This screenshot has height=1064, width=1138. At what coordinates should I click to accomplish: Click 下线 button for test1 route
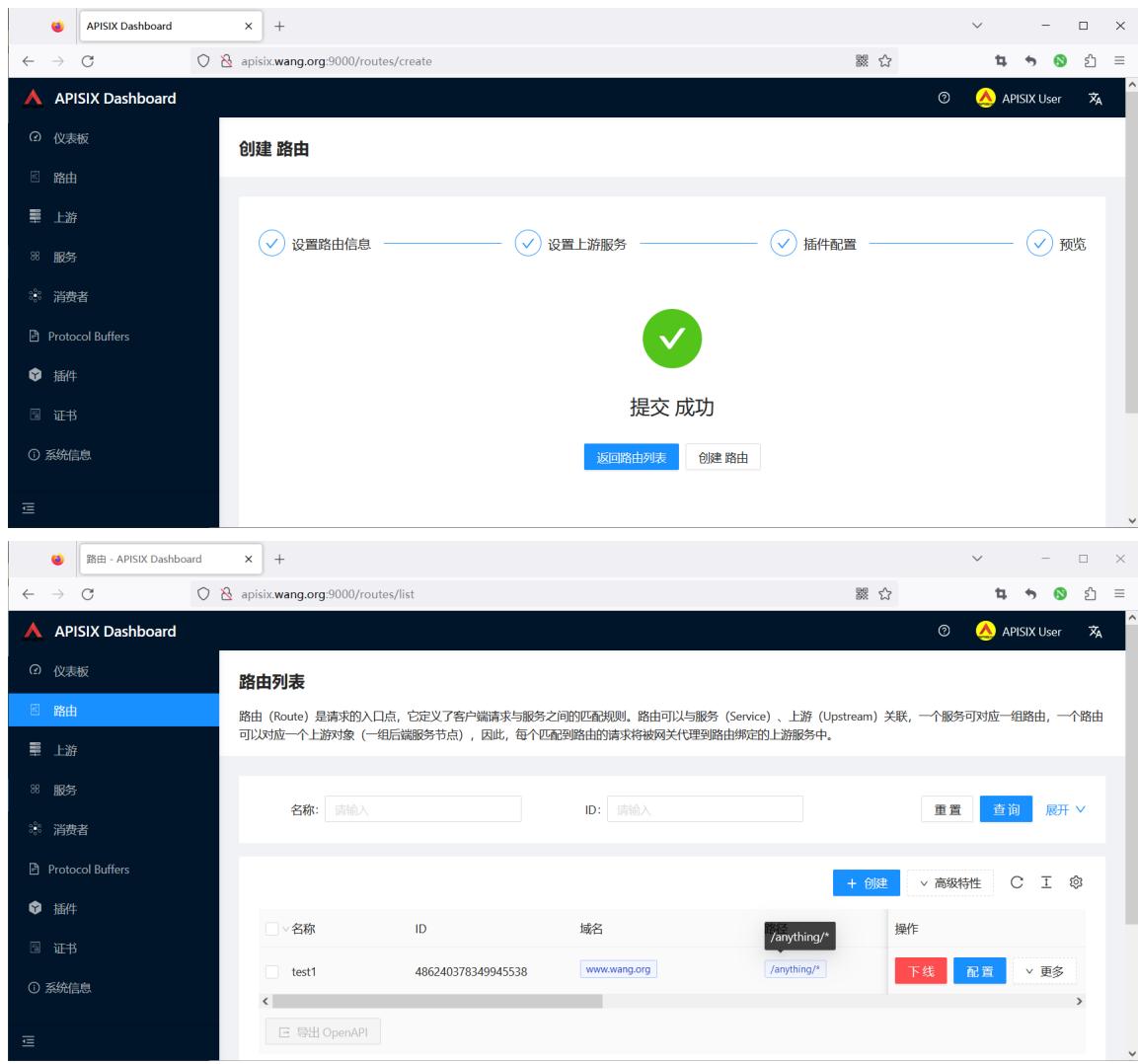[920, 971]
